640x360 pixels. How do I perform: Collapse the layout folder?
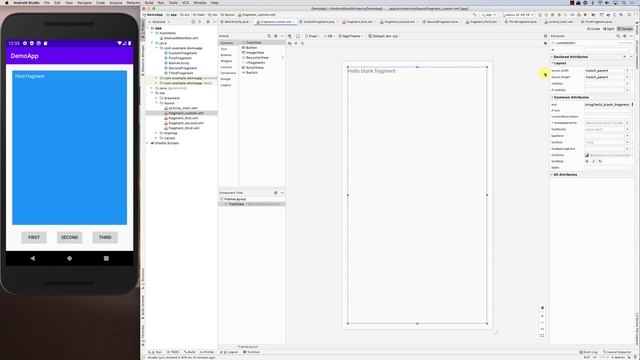[x=156, y=103]
